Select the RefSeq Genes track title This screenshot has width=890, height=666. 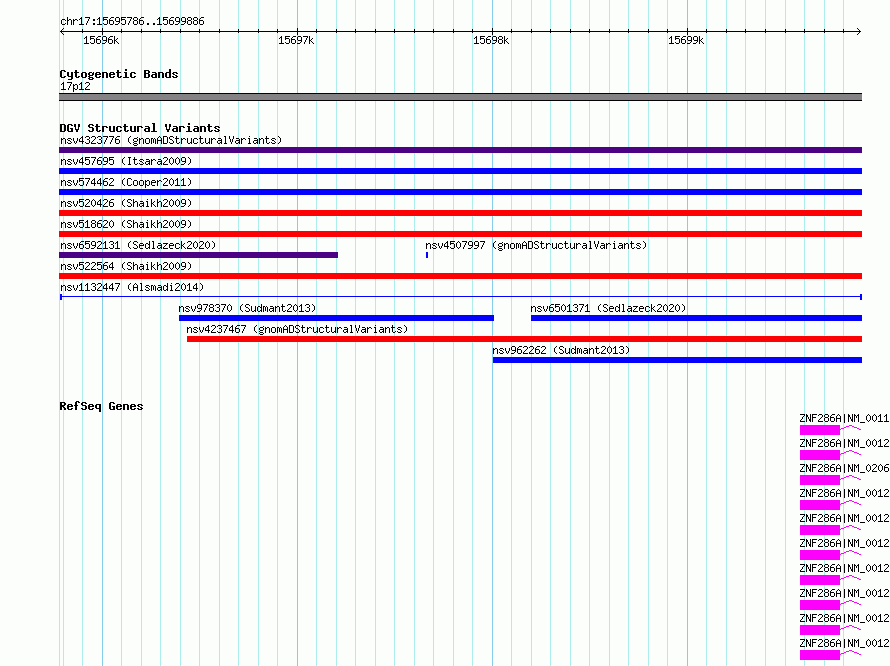coord(101,406)
